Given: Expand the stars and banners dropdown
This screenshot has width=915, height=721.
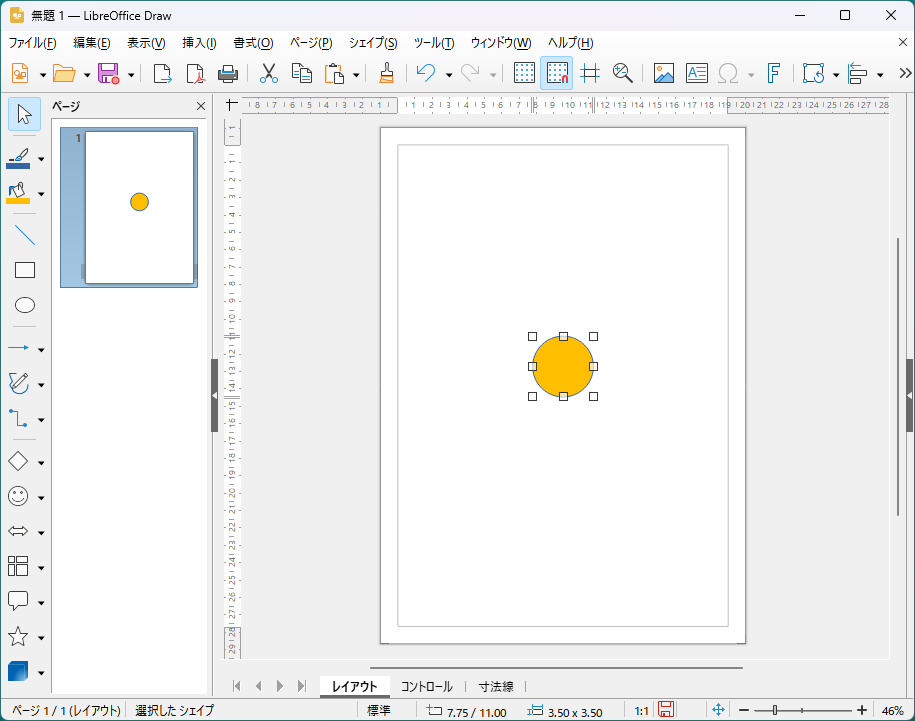Looking at the screenshot, I should coord(41,638).
